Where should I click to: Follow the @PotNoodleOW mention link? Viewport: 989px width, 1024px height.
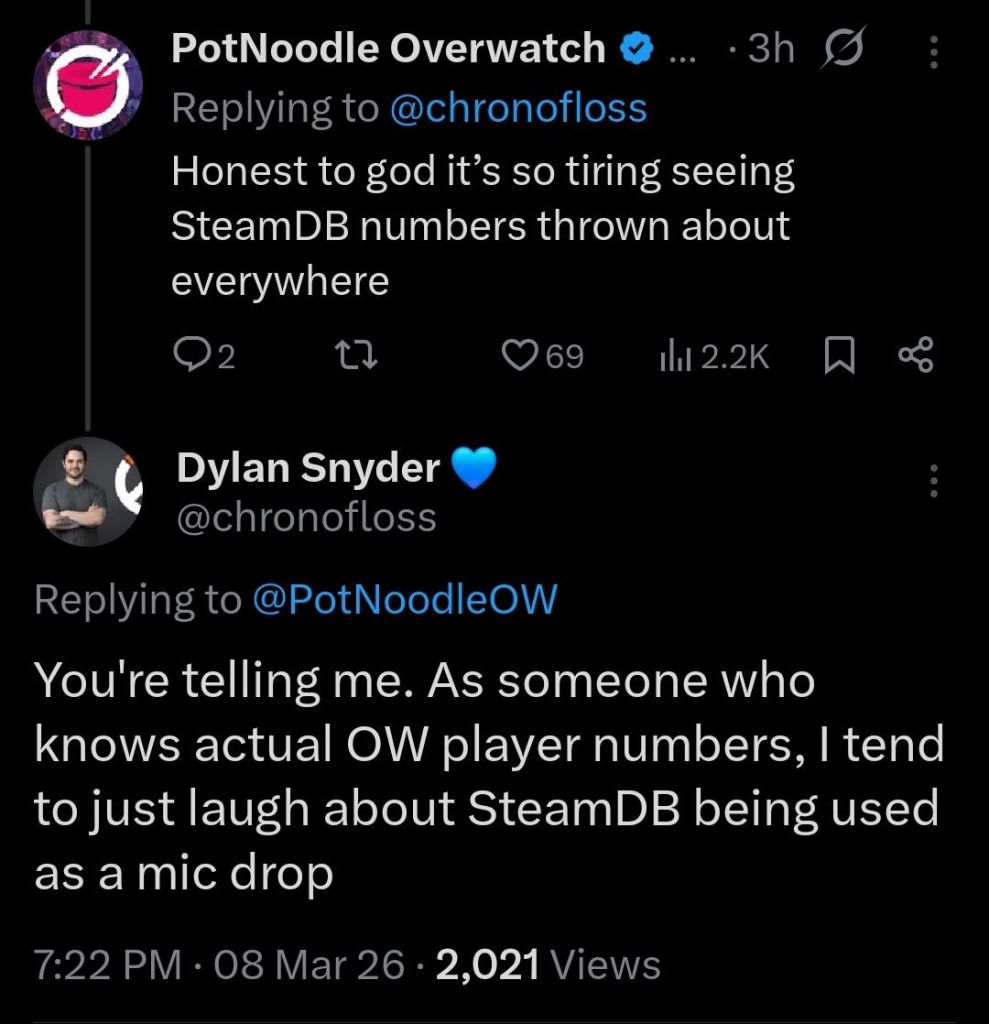pyautogui.click(x=404, y=598)
